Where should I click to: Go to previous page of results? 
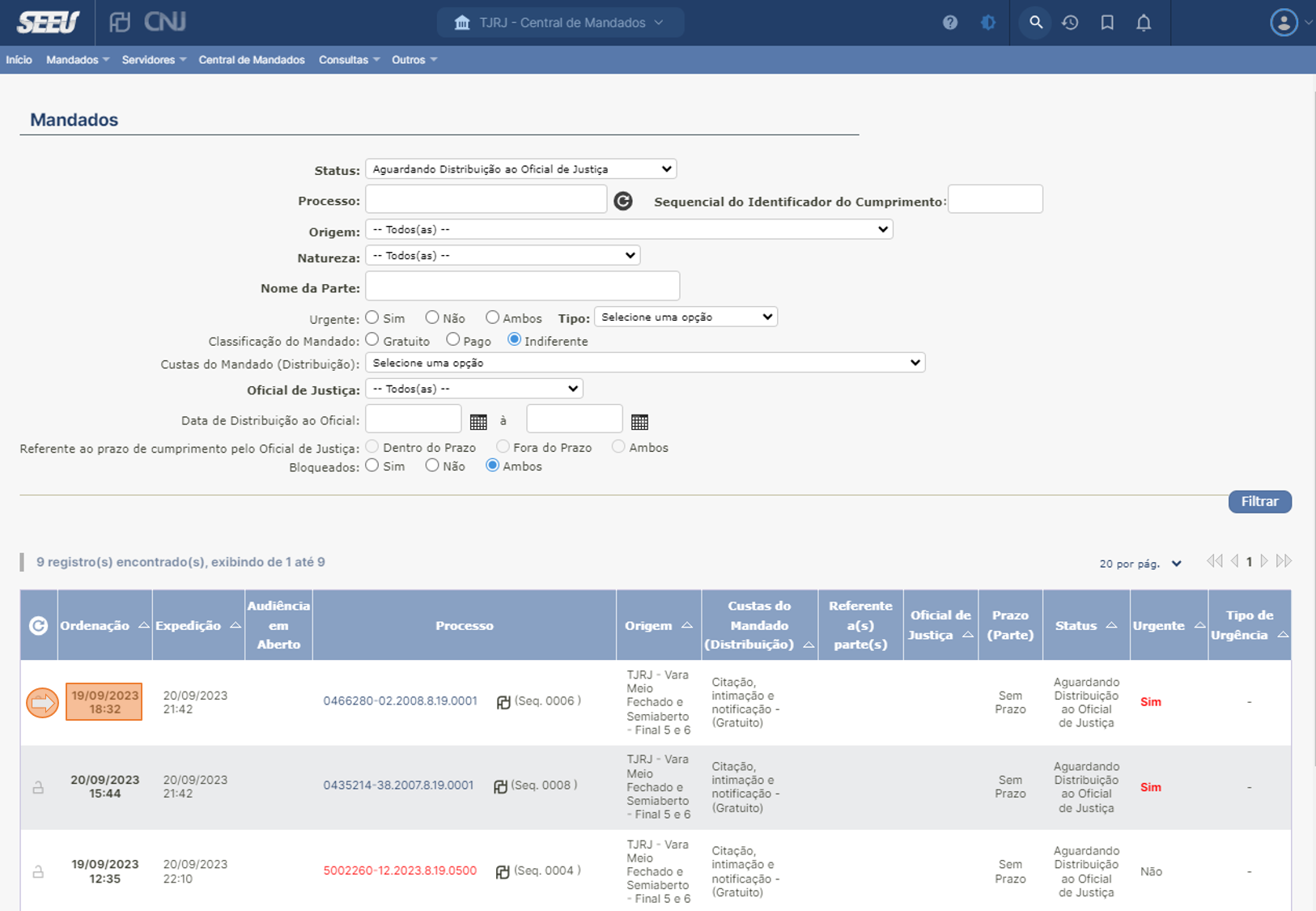click(x=1235, y=561)
